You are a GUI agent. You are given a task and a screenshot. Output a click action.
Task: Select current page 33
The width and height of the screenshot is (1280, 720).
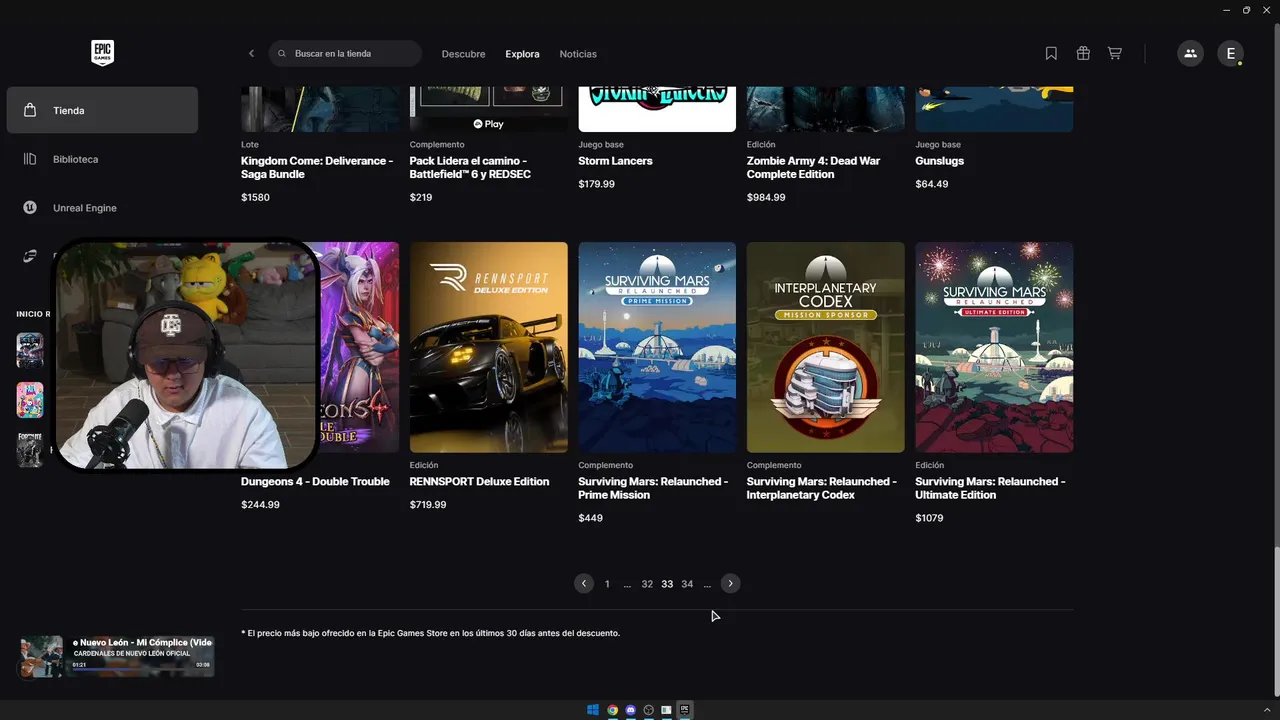[x=667, y=584]
